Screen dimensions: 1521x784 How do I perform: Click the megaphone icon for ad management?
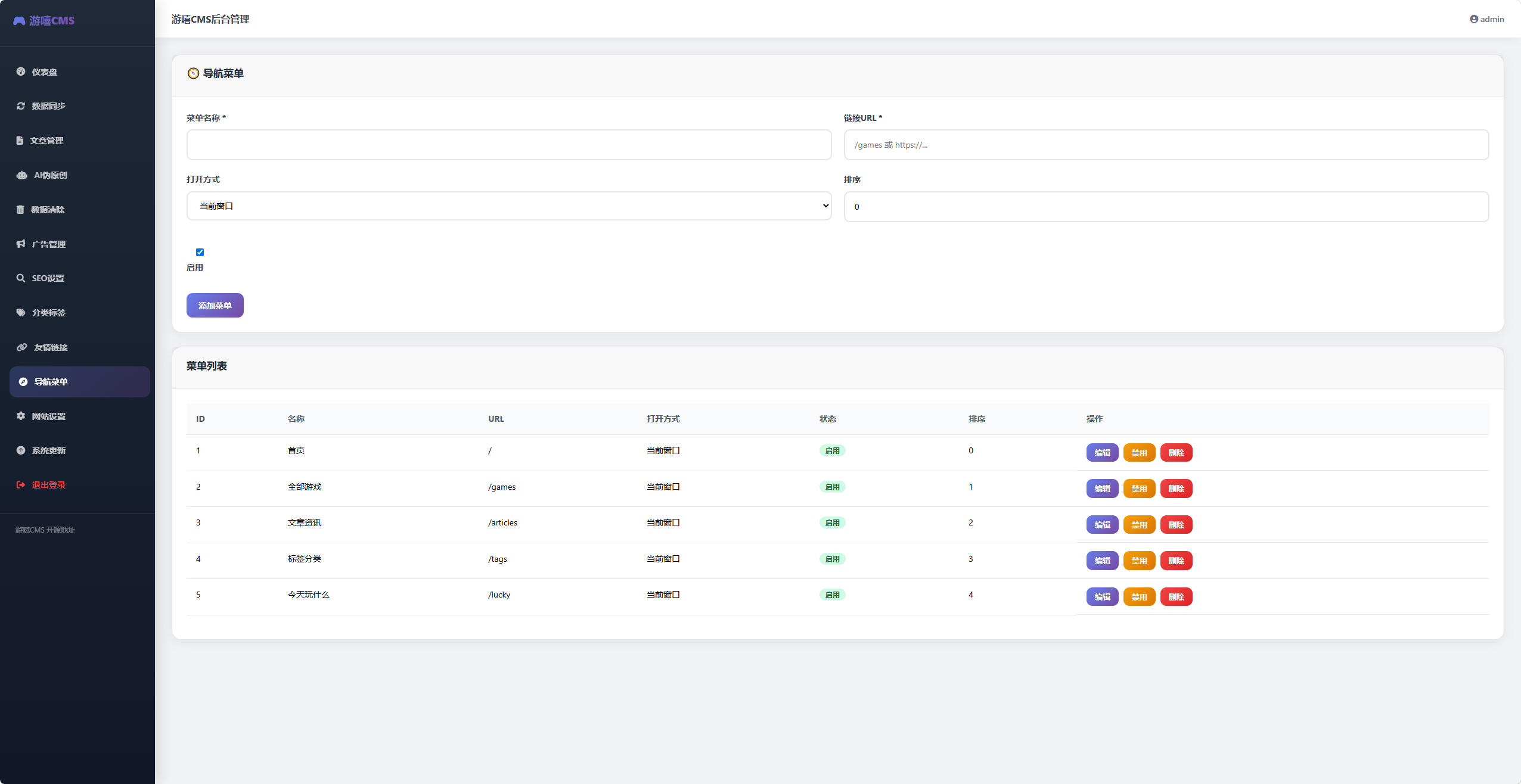[x=21, y=244]
